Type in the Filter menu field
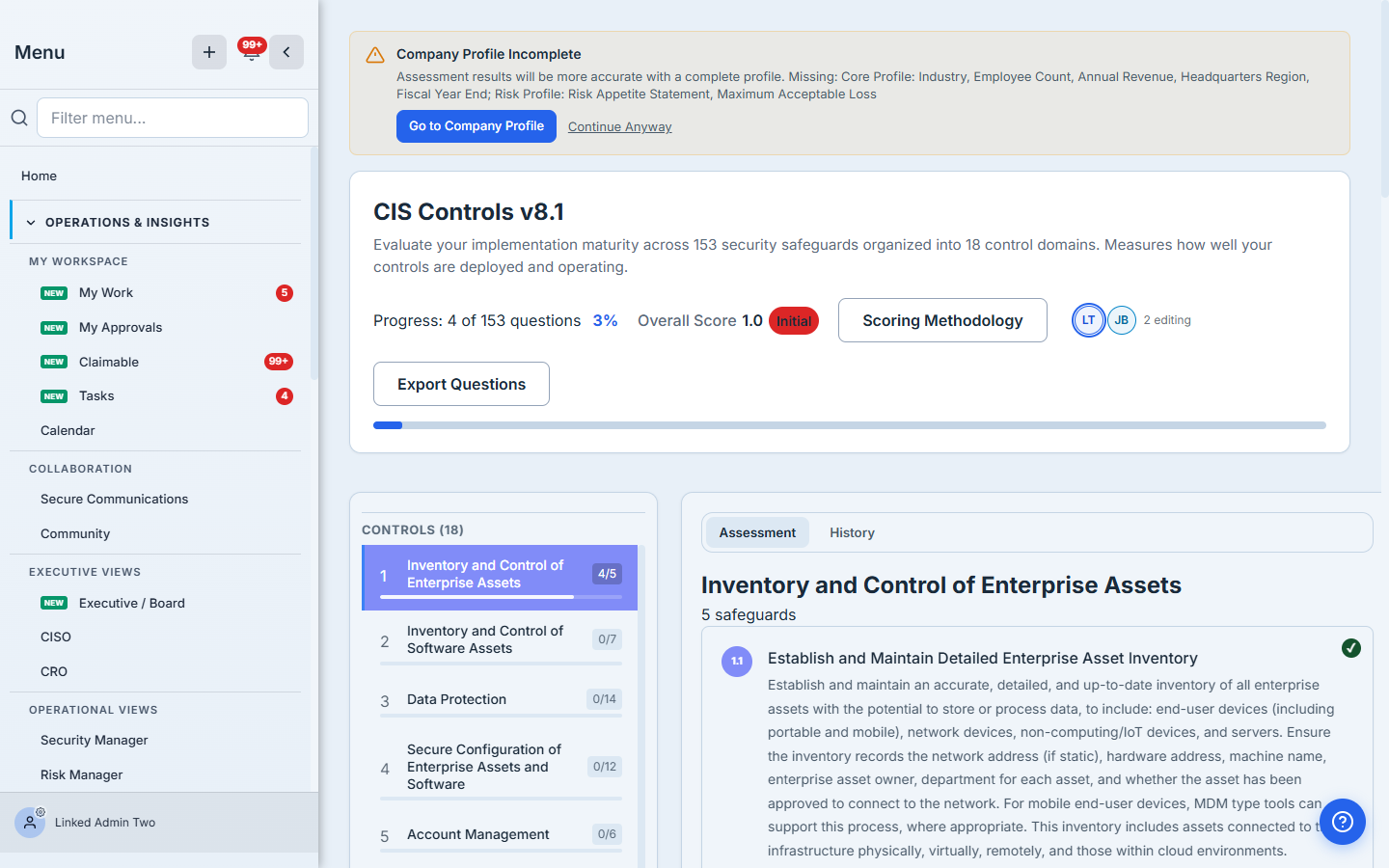Image resolution: width=1389 pixels, height=868 pixels. point(173,118)
